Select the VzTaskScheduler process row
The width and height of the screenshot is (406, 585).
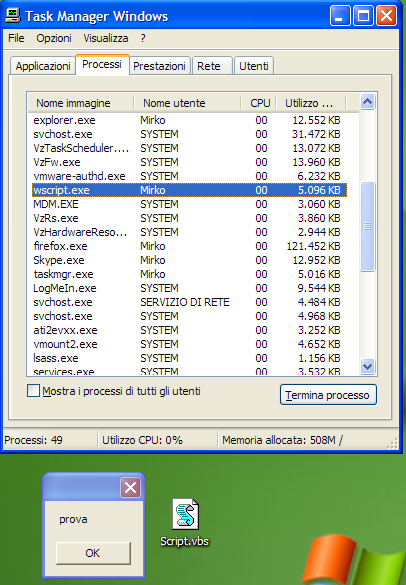tap(189, 148)
